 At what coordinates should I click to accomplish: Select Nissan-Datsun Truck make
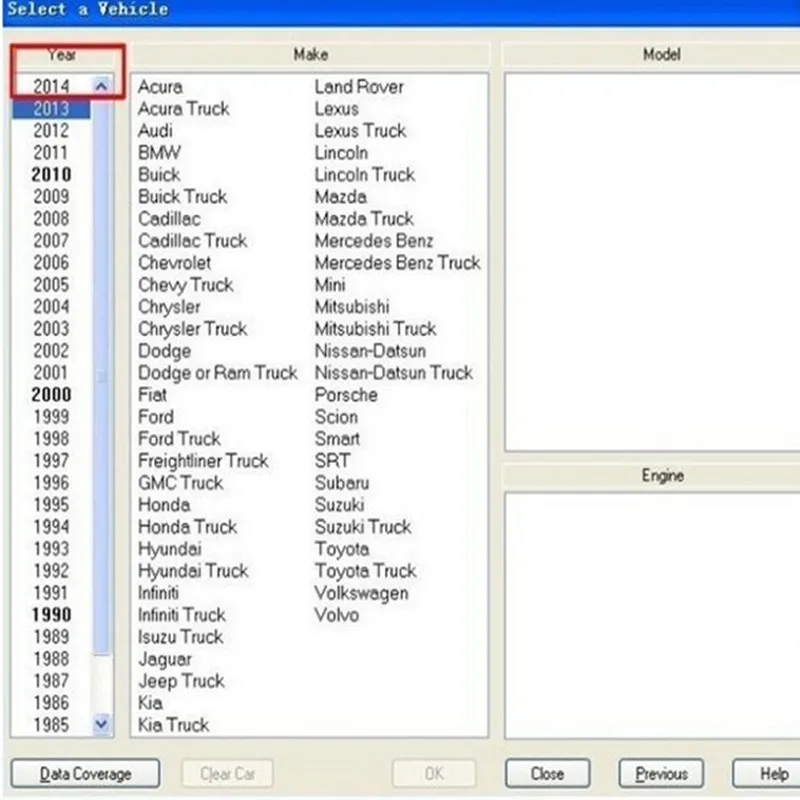point(394,372)
